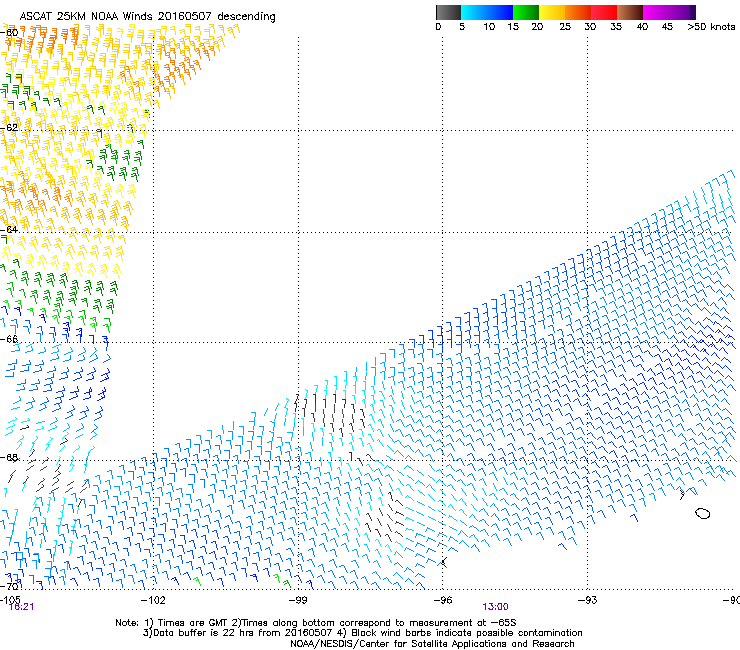Click latitude label '-66'
The height and width of the screenshot is (650, 740).
[9, 339]
